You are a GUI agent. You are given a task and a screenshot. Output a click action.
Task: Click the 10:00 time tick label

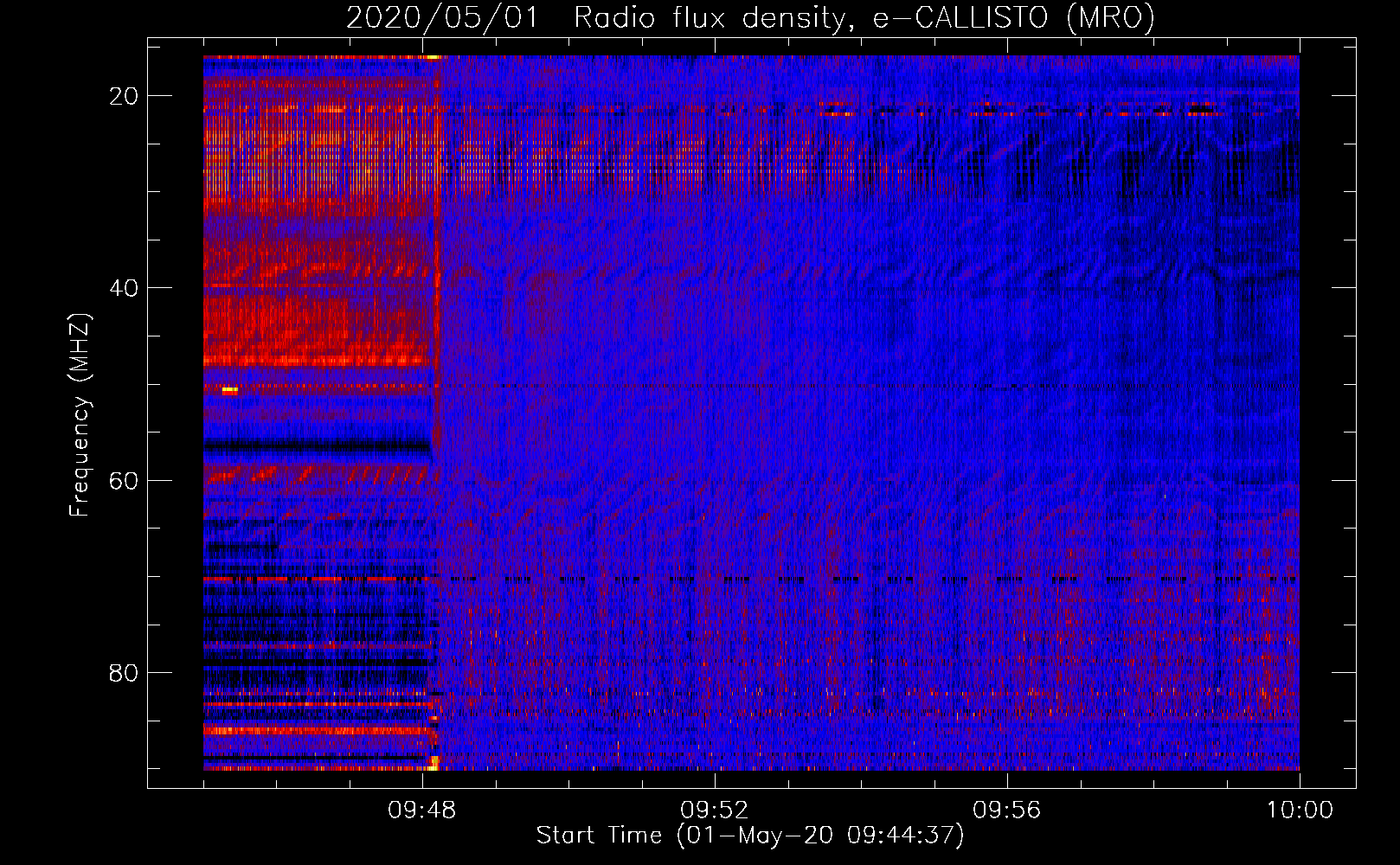point(1300,811)
